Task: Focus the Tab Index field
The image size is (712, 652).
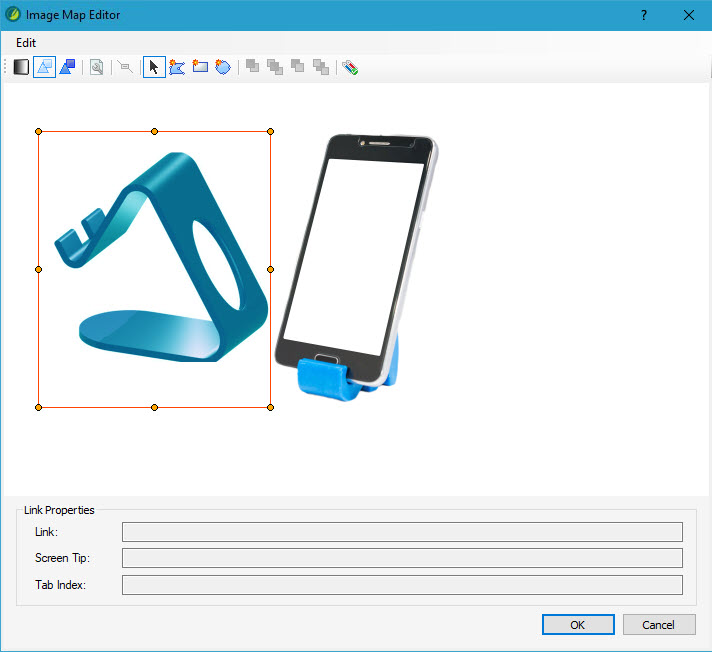Action: click(402, 585)
